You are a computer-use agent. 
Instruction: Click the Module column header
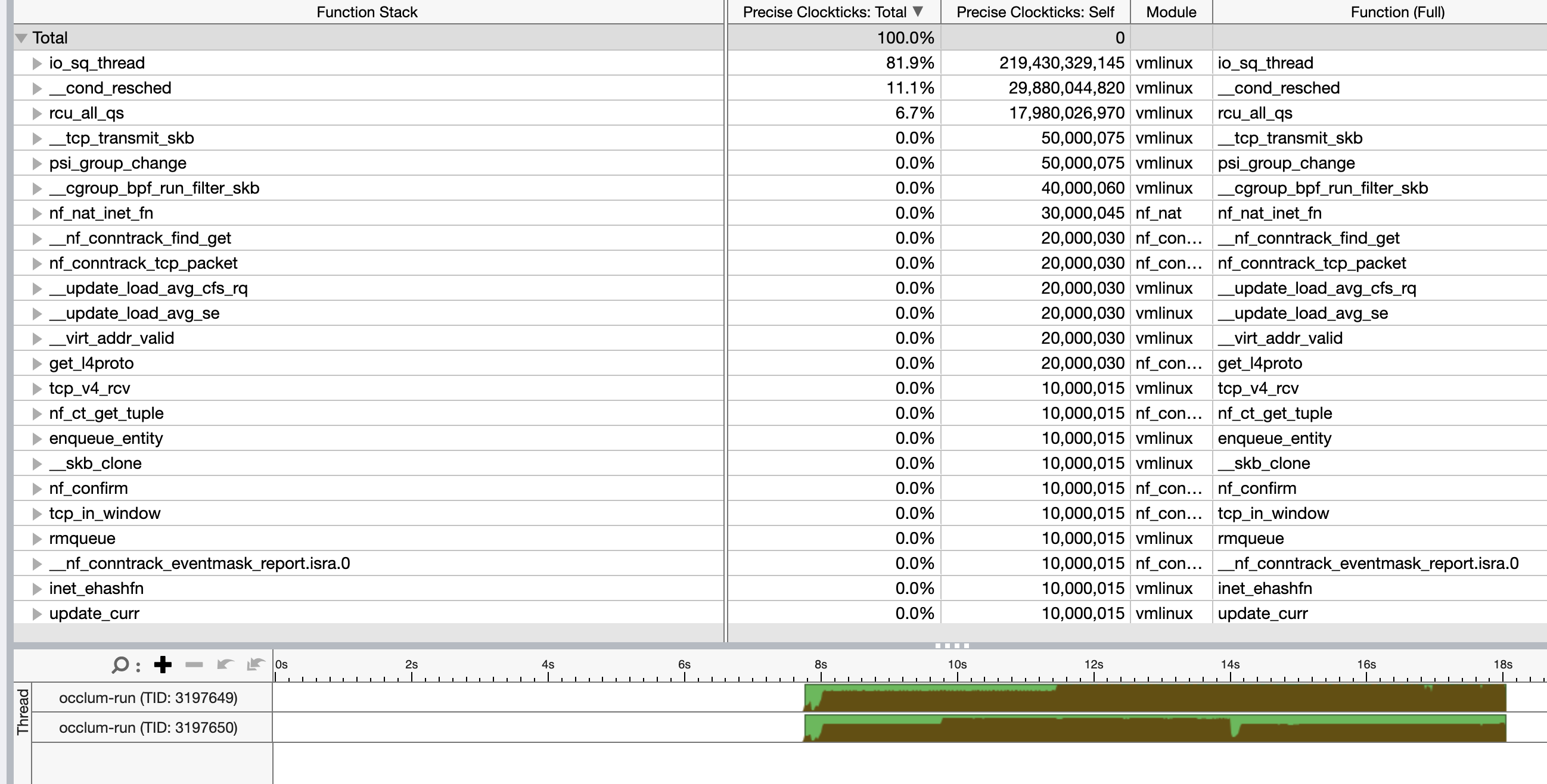1171,12
